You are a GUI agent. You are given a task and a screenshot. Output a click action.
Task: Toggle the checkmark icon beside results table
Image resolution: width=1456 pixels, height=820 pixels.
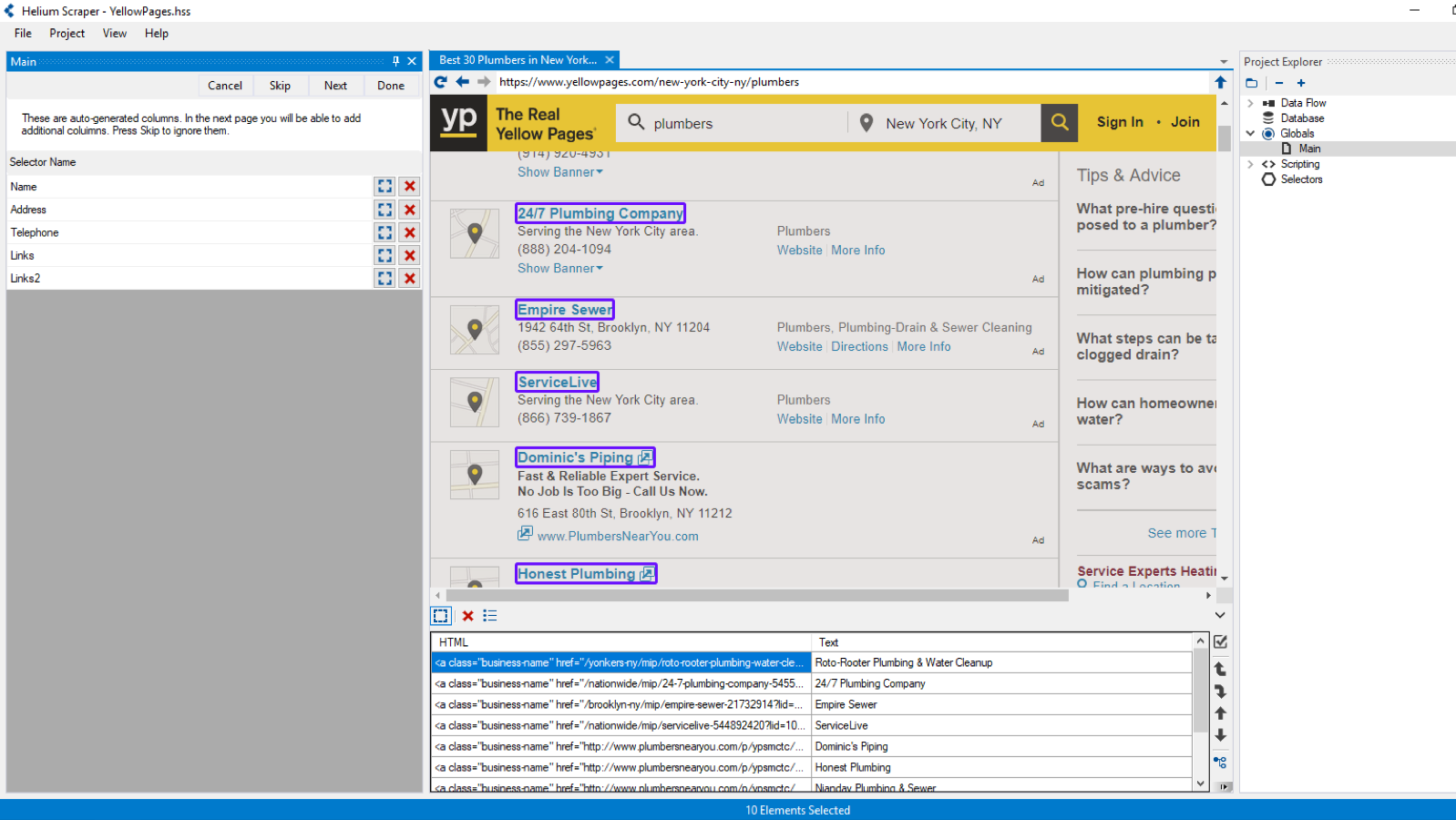coord(1221,642)
